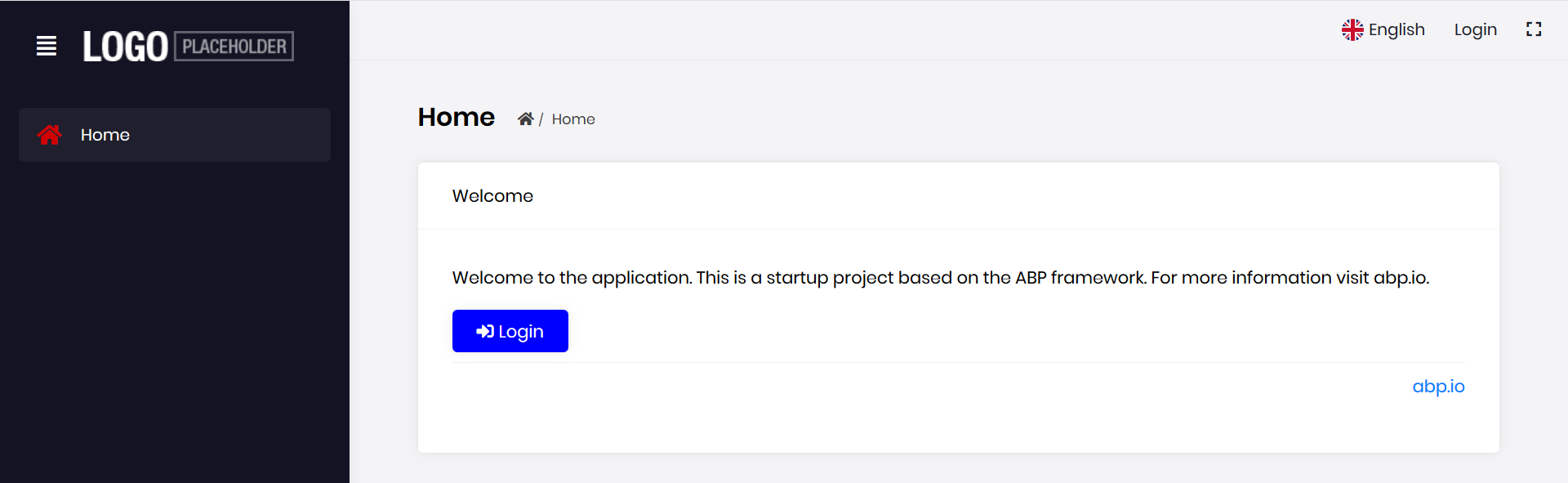Click the Welcome card header
Viewport: 1568px width, 483px height.
point(492,196)
